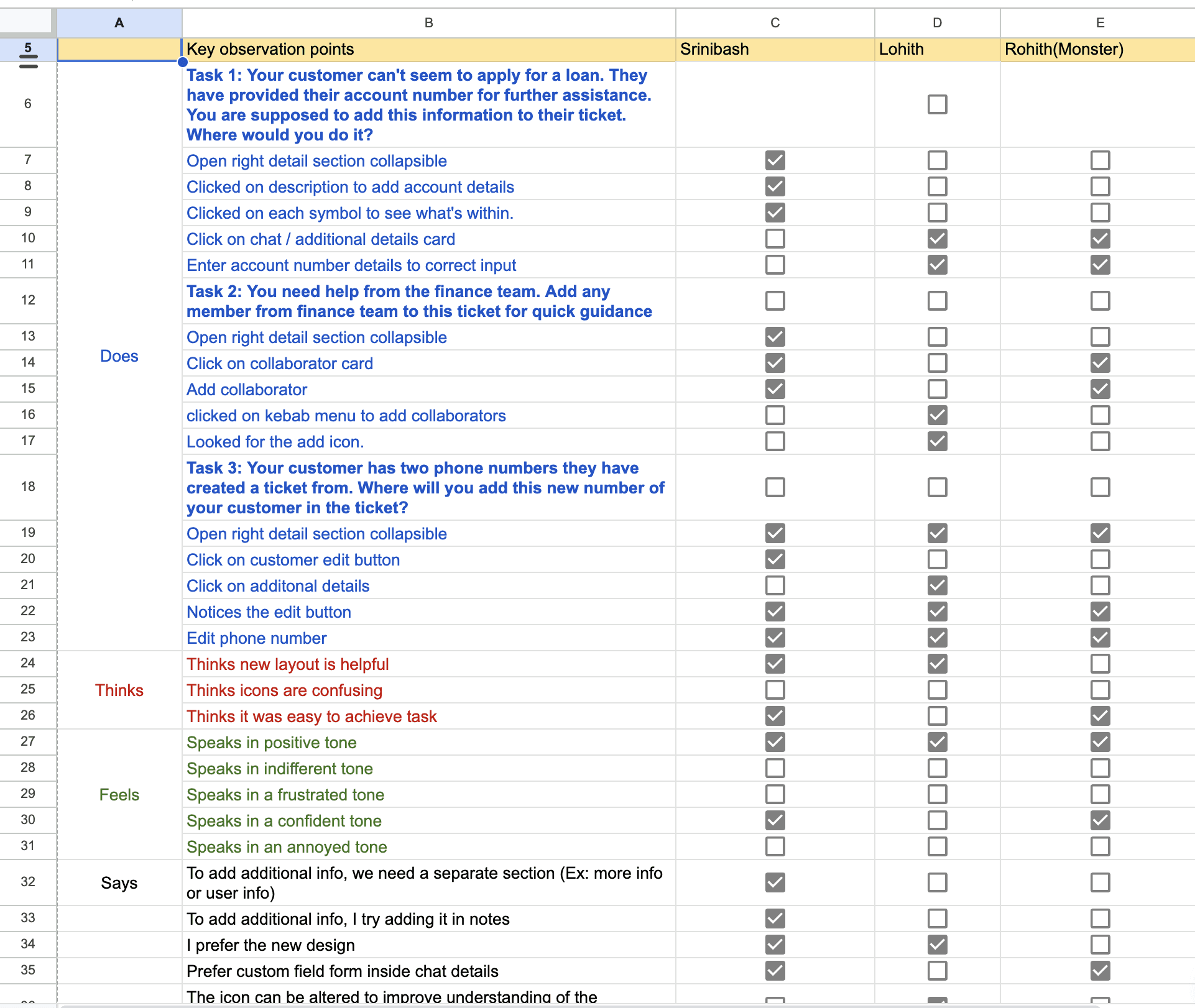The width and height of the screenshot is (1195, 1008).
Task: Click the select-all corner box
Action: 25,21
